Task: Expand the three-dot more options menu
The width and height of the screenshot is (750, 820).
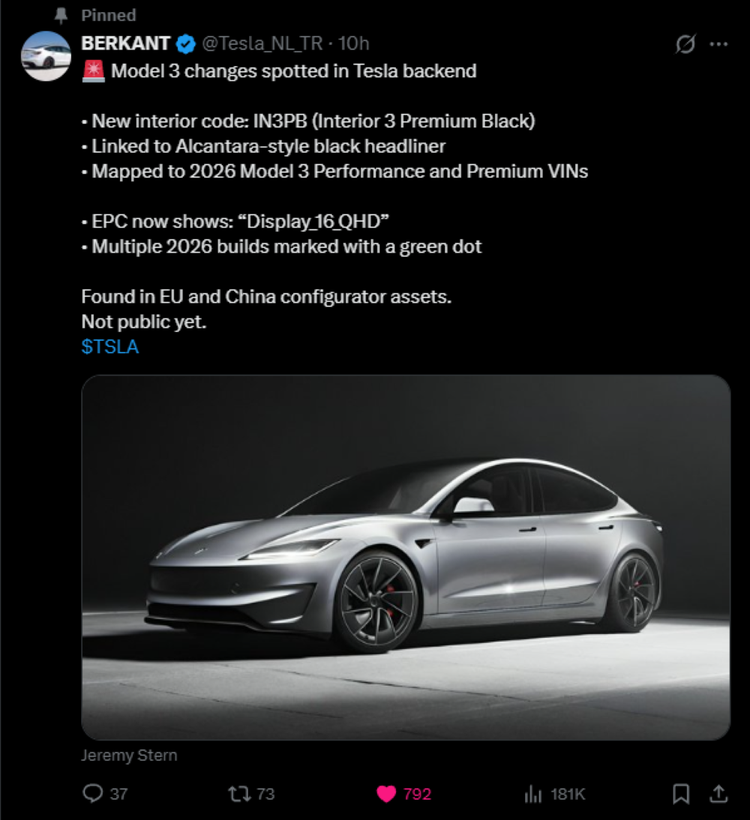Action: [718, 45]
